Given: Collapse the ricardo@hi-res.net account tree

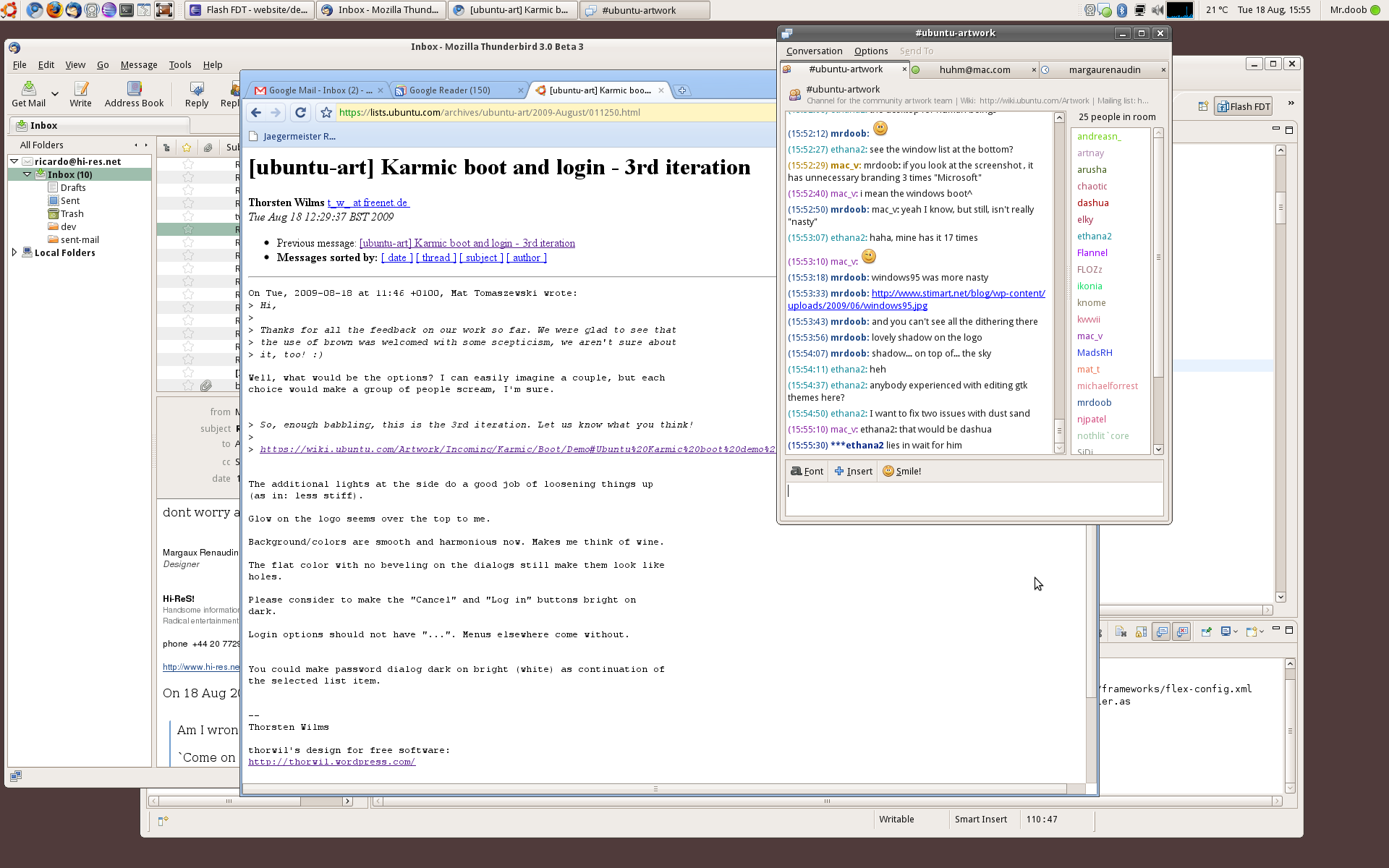Looking at the screenshot, I should click(14, 161).
